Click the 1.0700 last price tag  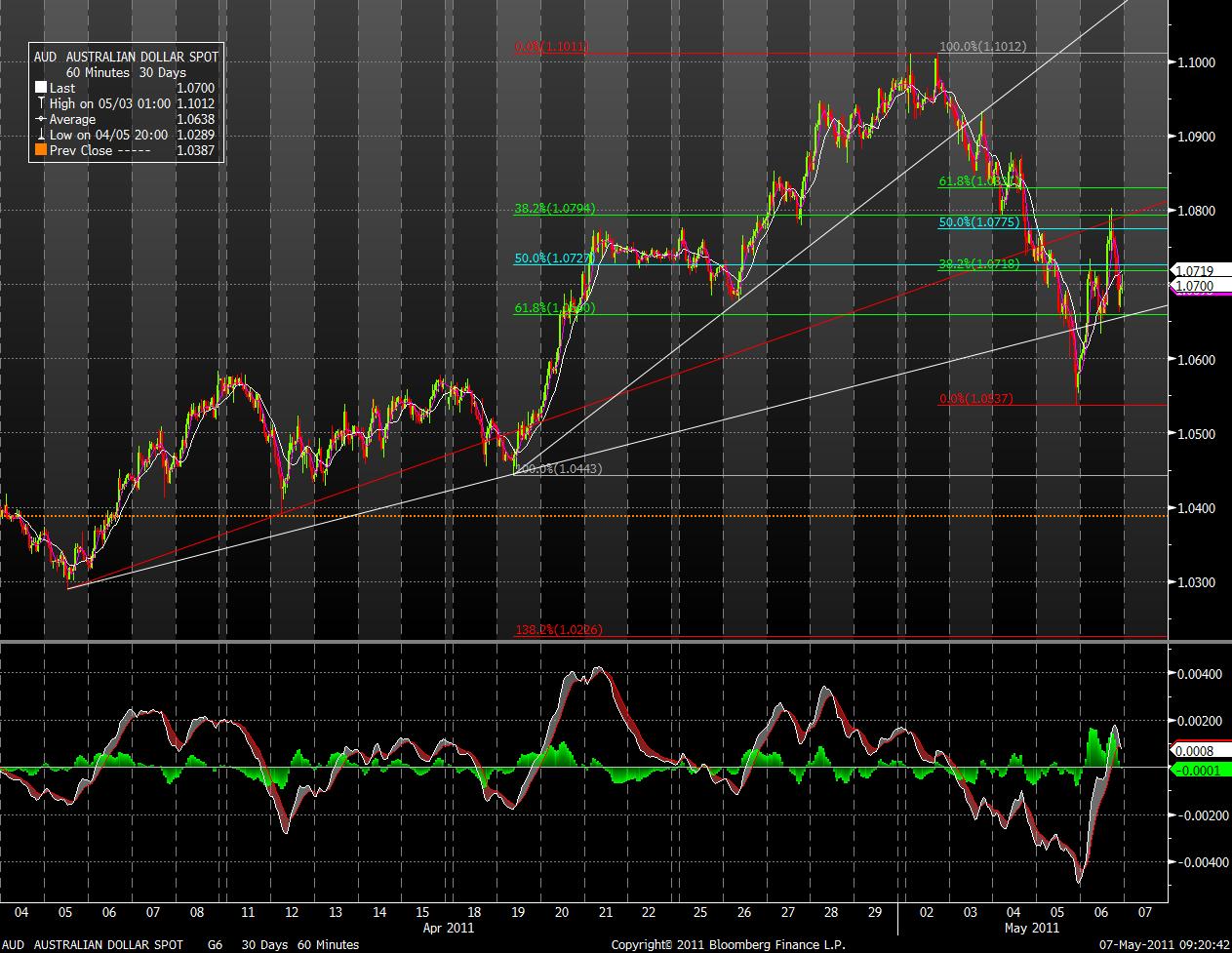(1194, 286)
